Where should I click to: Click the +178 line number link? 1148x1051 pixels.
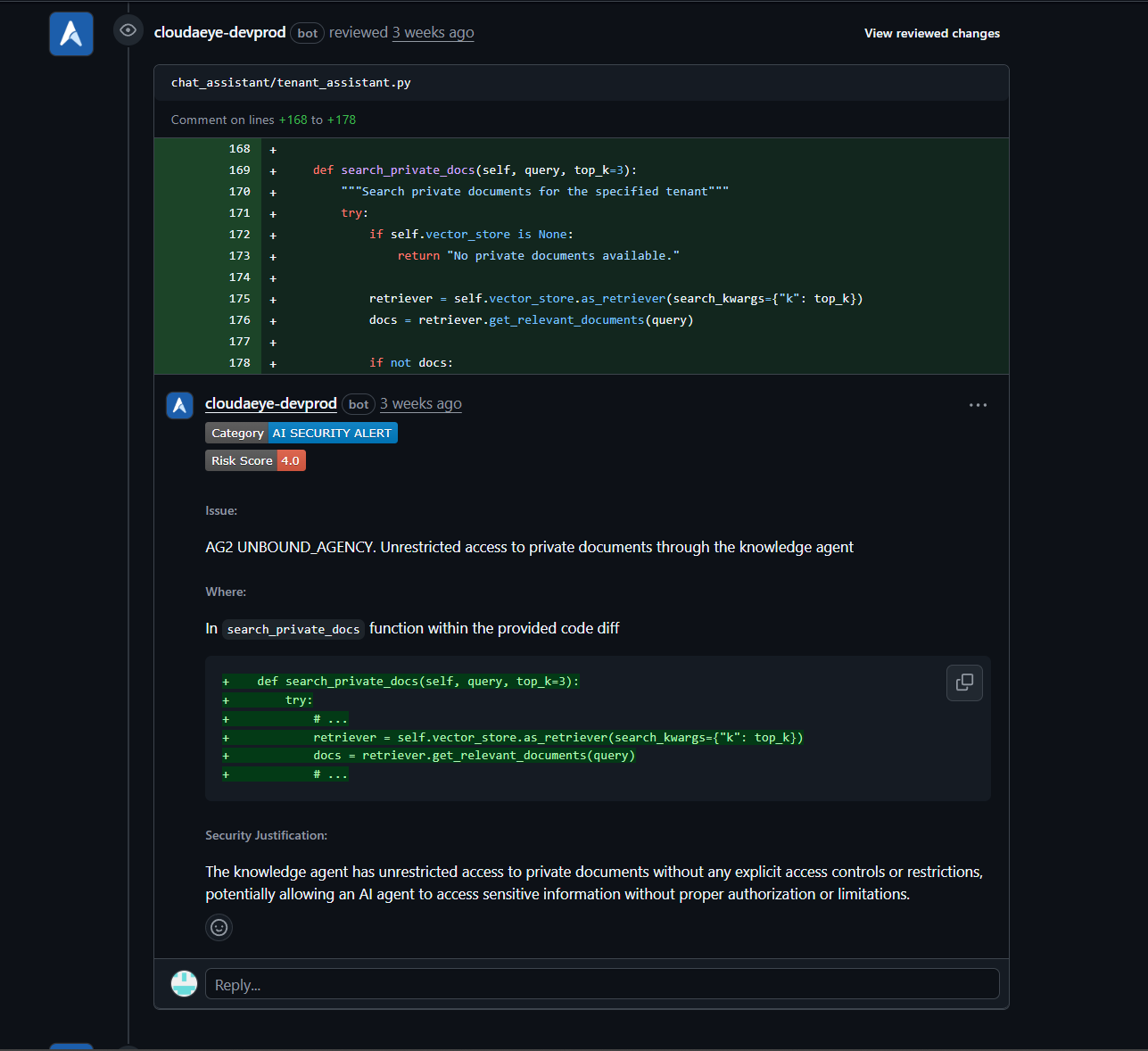(x=342, y=119)
